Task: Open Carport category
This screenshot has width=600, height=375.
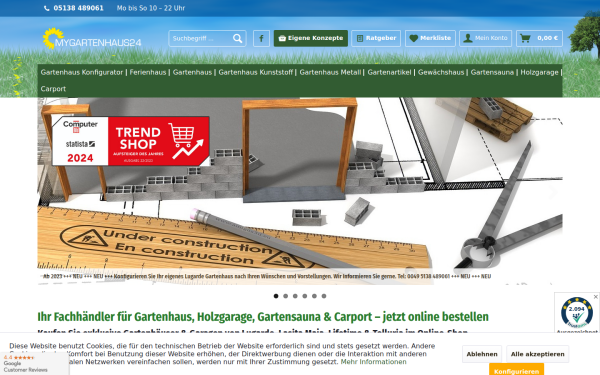Action: [53, 89]
